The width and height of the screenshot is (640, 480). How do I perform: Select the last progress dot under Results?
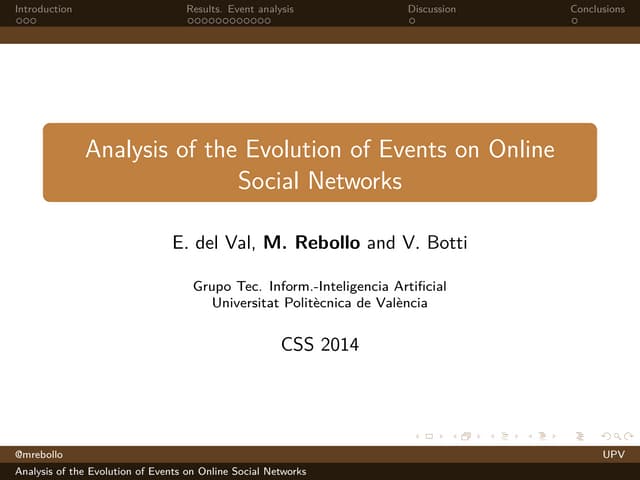pos(267,21)
